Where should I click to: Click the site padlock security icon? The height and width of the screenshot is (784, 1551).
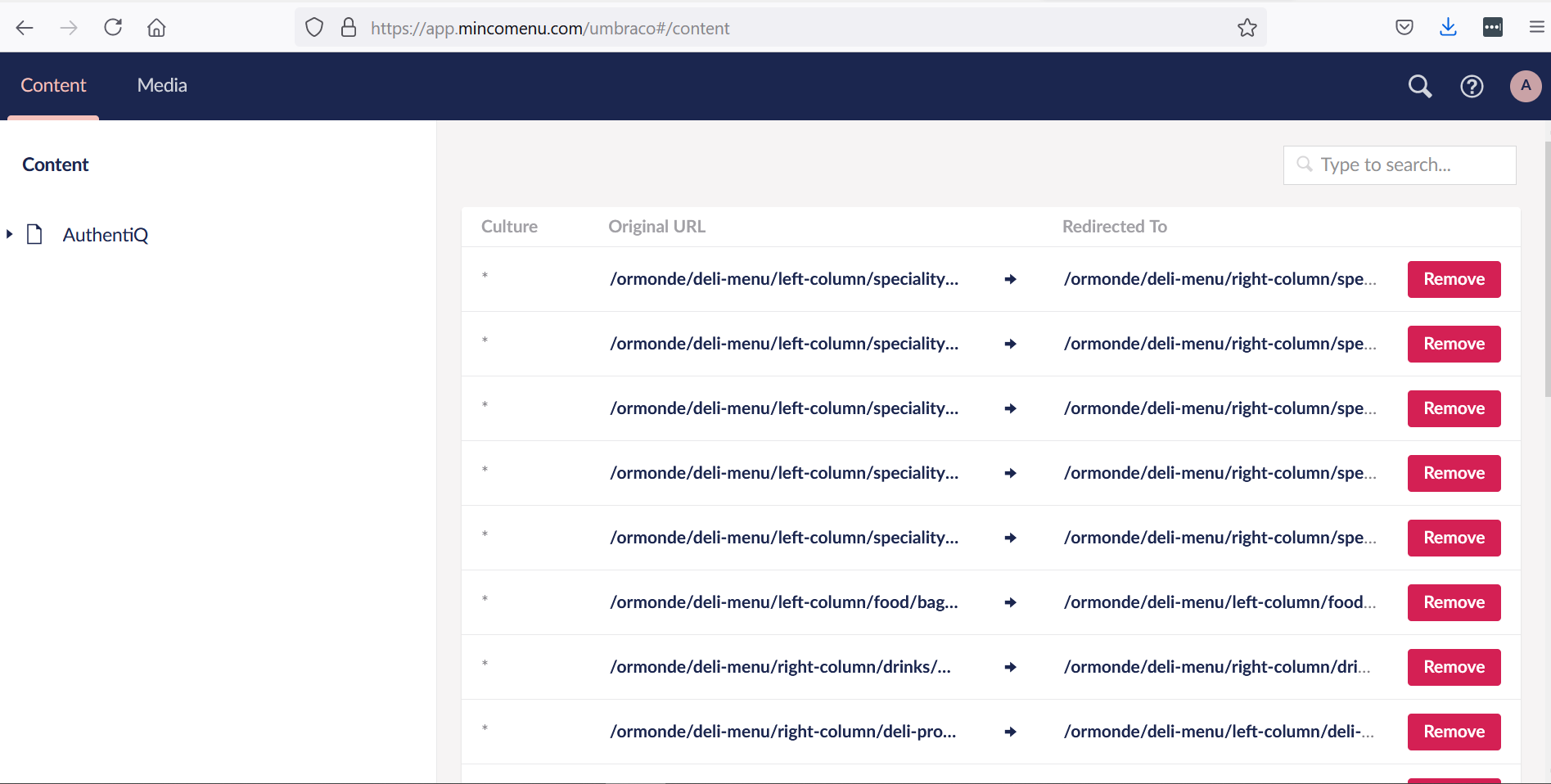(x=349, y=28)
